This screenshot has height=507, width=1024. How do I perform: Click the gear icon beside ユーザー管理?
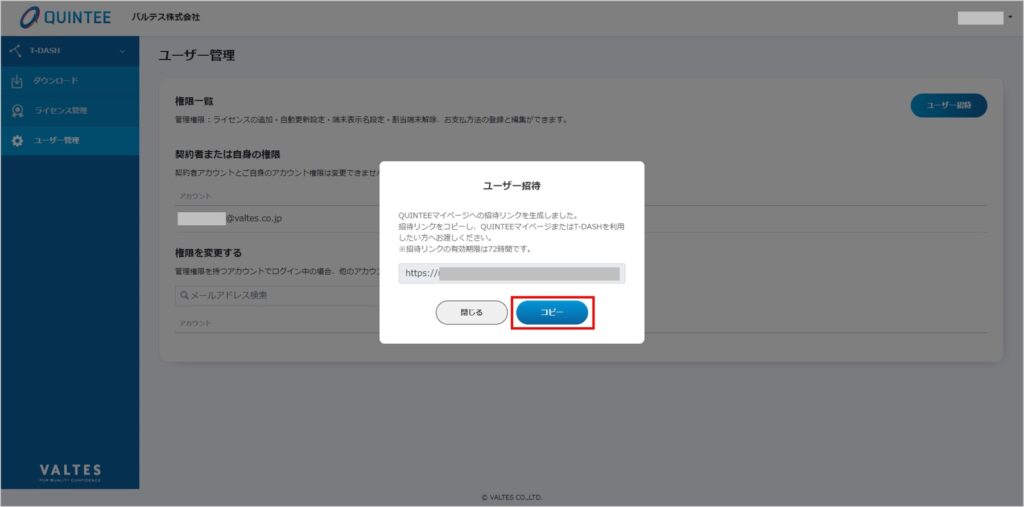(x=17, y=140)
